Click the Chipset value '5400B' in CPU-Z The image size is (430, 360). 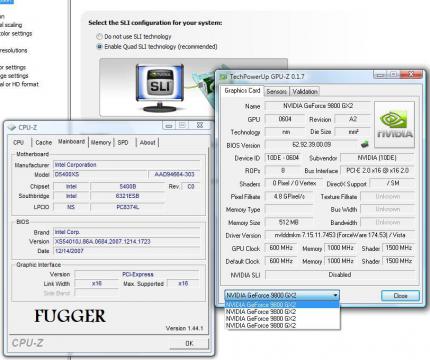coord(128,186)
